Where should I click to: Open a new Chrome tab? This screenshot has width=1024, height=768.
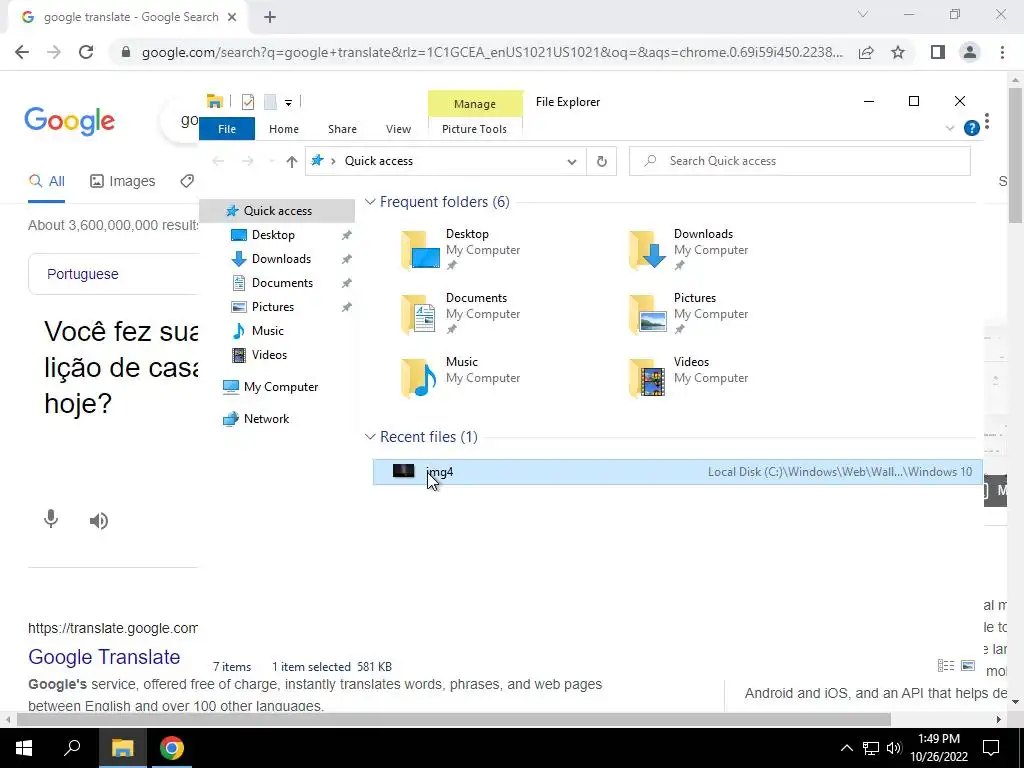pyautogui.click(x=270, y=18)
